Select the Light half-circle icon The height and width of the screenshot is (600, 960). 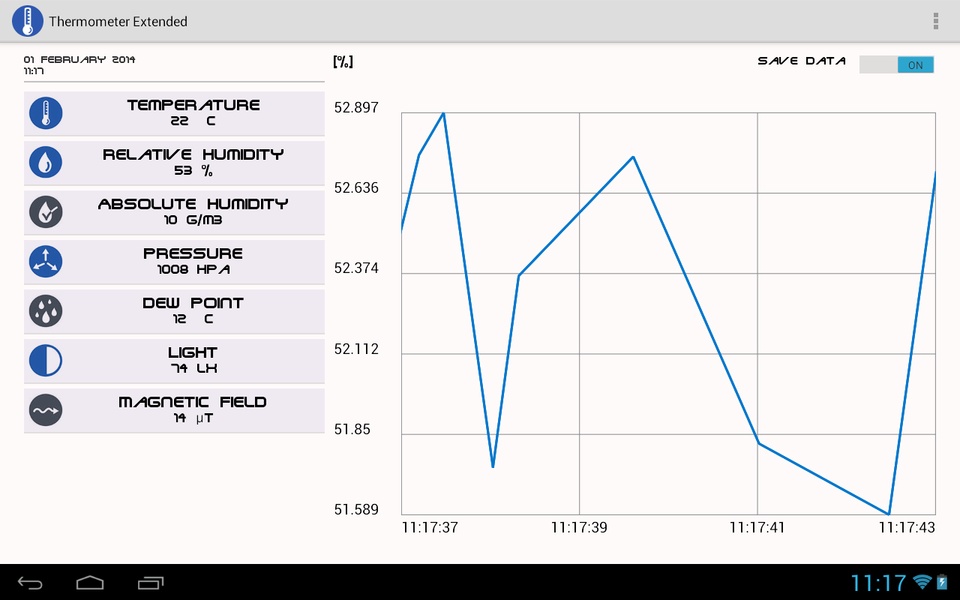[x=46, y=361]
